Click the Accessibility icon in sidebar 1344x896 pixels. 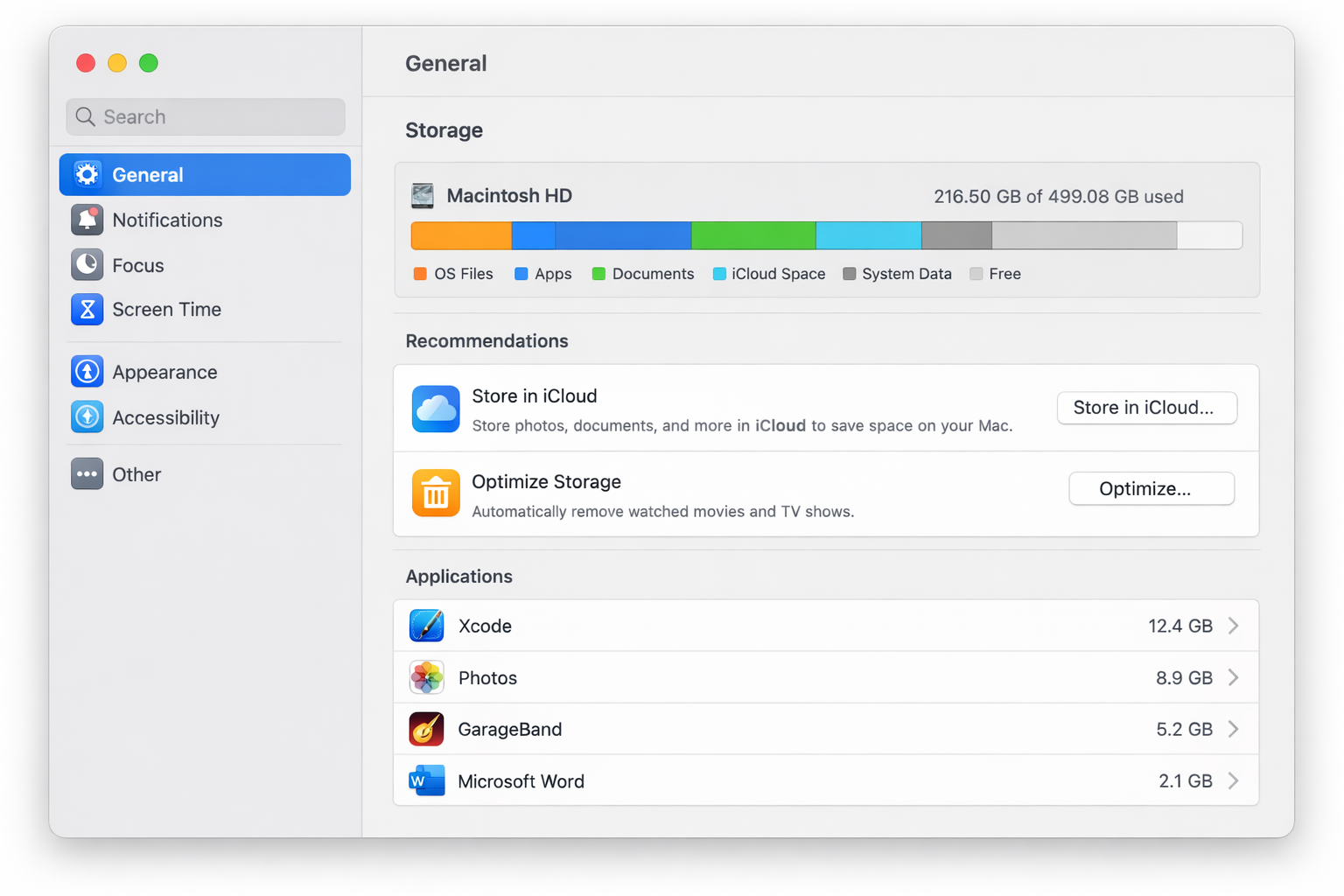tap(87, 417)
